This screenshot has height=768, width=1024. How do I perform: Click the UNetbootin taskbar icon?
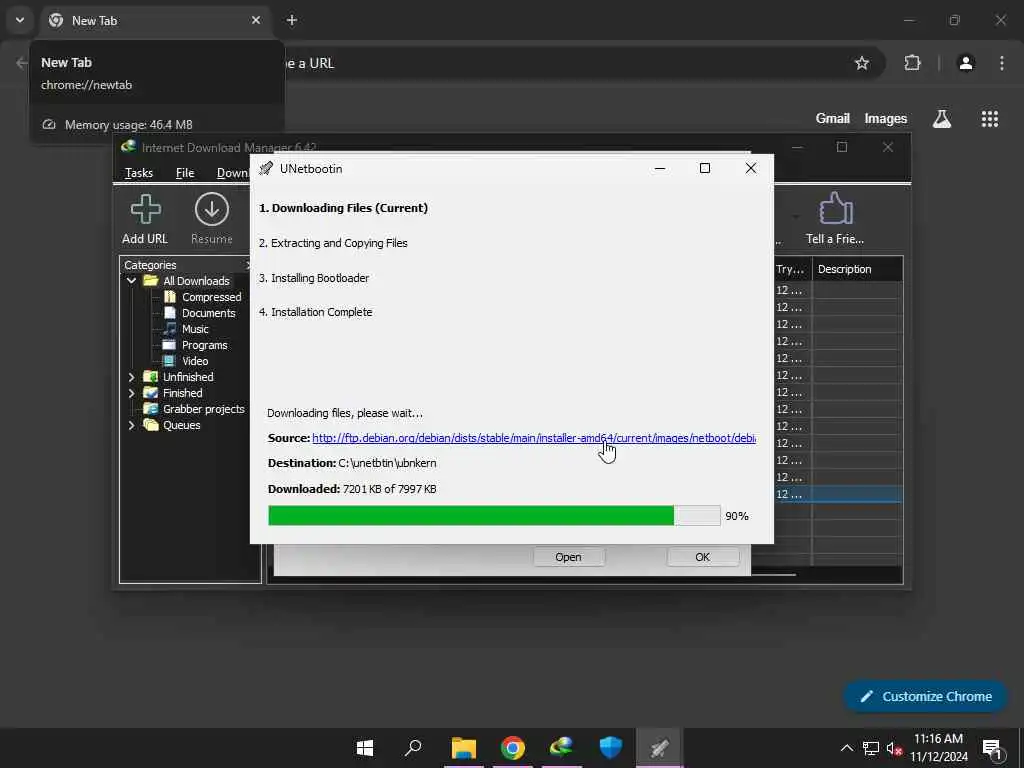(x=660, y=748)
